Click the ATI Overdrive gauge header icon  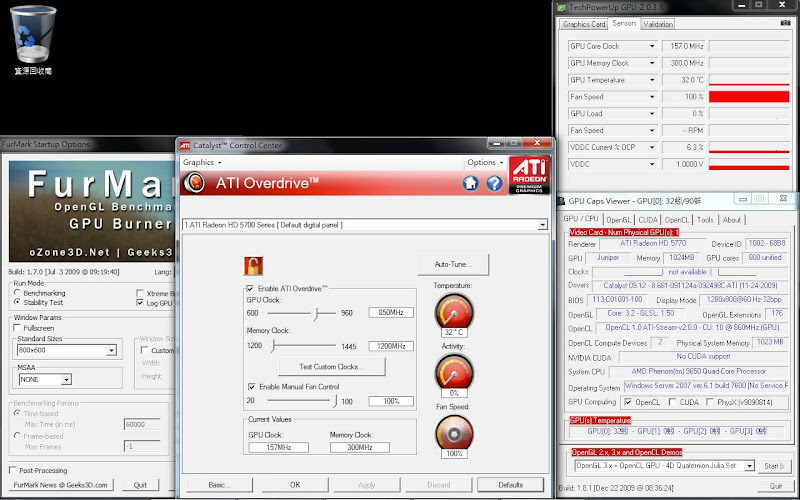click(194, 183)
